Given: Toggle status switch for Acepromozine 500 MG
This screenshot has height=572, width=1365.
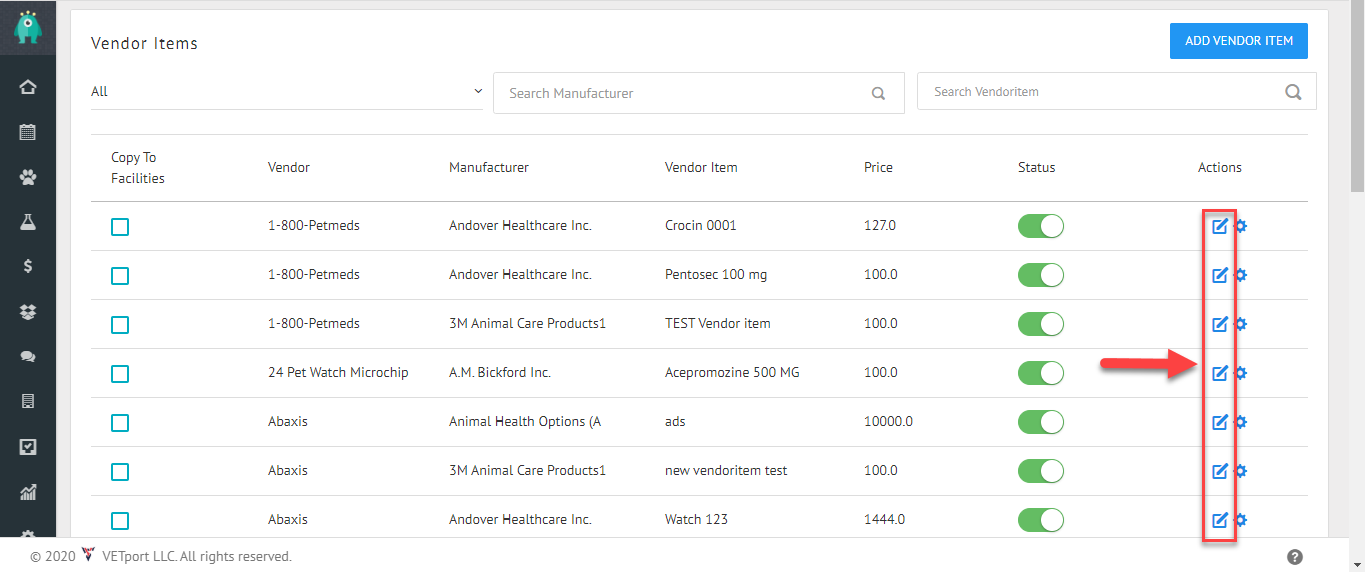Looking at the screenshot, I should pyautogui.click(x=1041, y=373).
